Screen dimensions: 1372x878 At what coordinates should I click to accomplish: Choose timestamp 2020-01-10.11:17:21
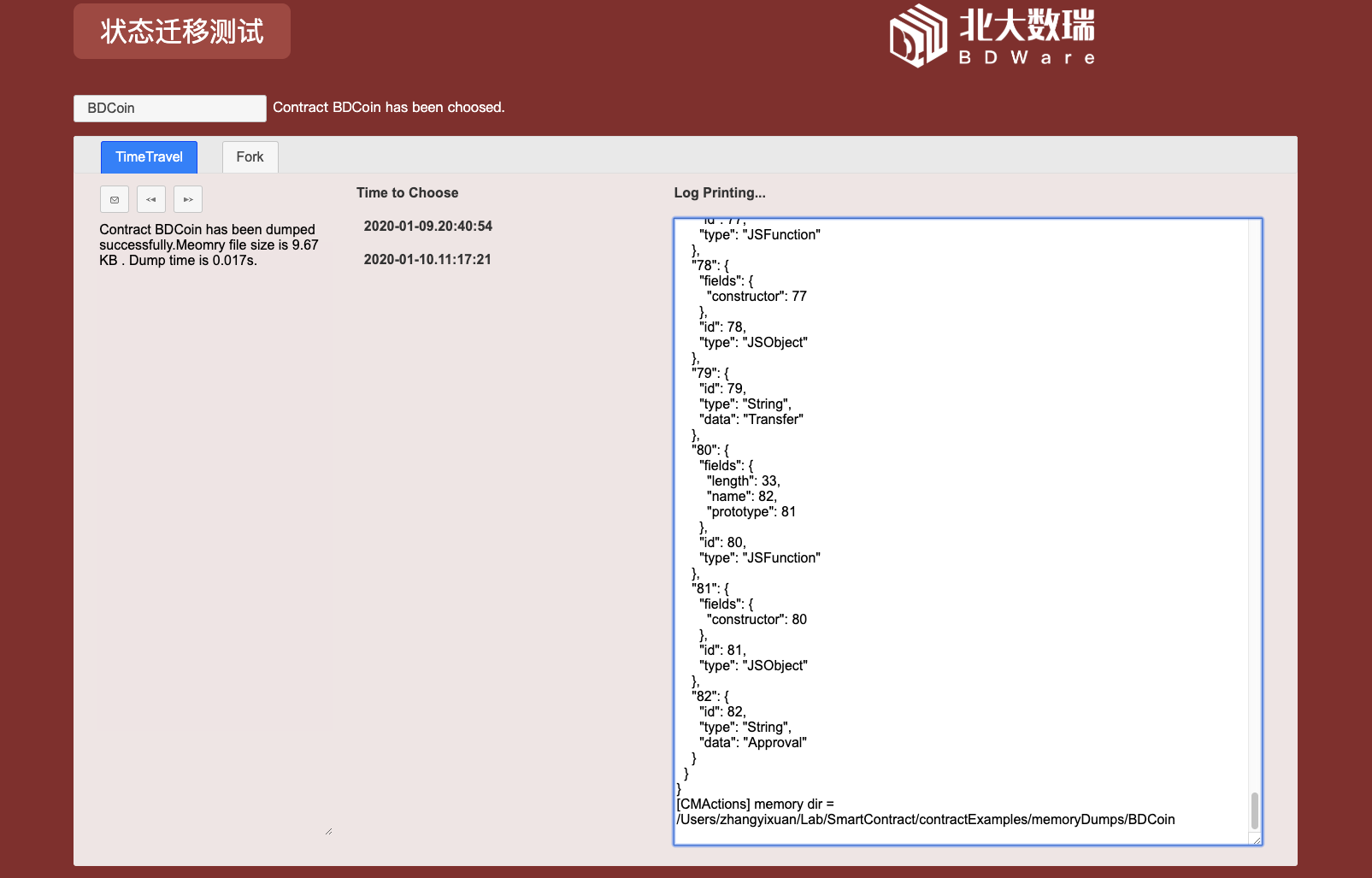coord(427,260)
